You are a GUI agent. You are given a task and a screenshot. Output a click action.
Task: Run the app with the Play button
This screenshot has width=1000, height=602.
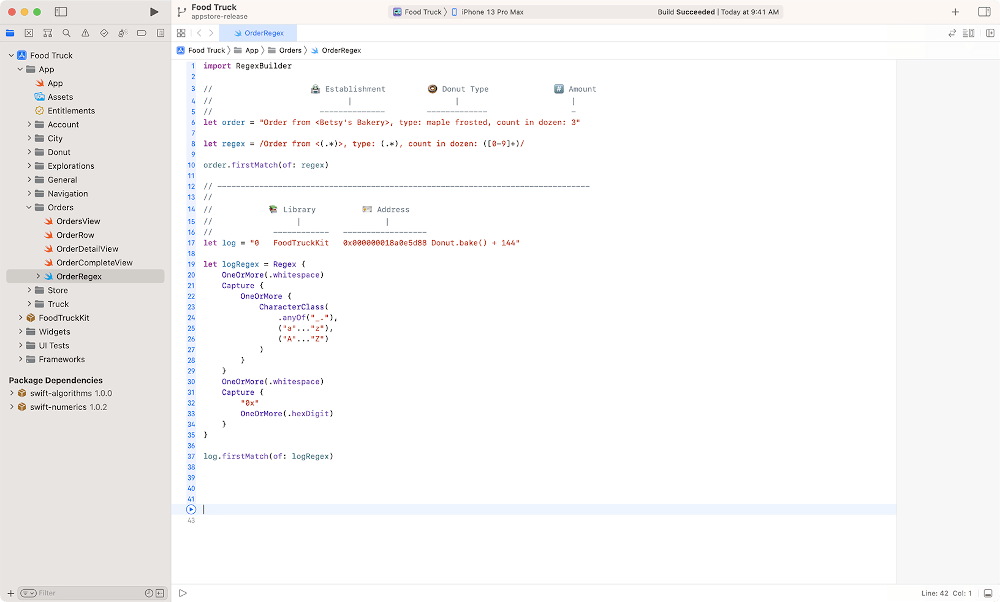[154, 12]
